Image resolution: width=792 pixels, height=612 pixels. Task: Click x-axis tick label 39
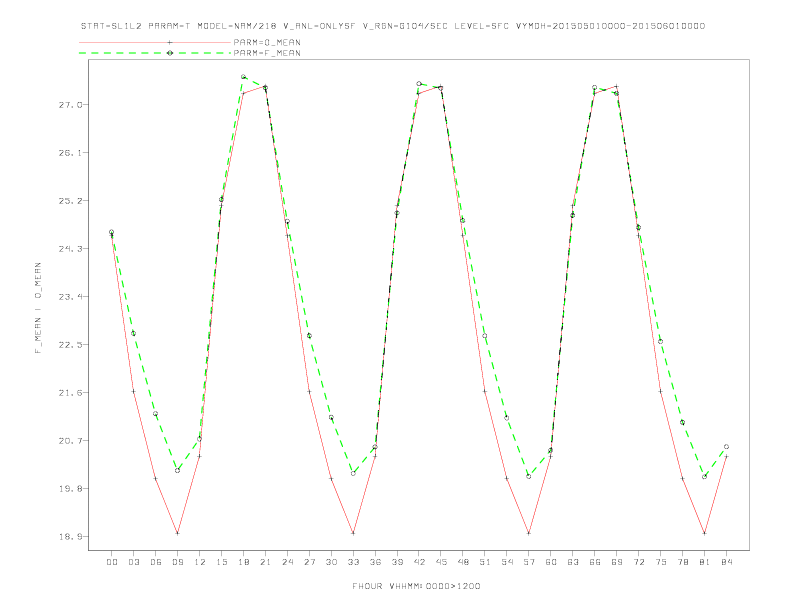point(397,562)
